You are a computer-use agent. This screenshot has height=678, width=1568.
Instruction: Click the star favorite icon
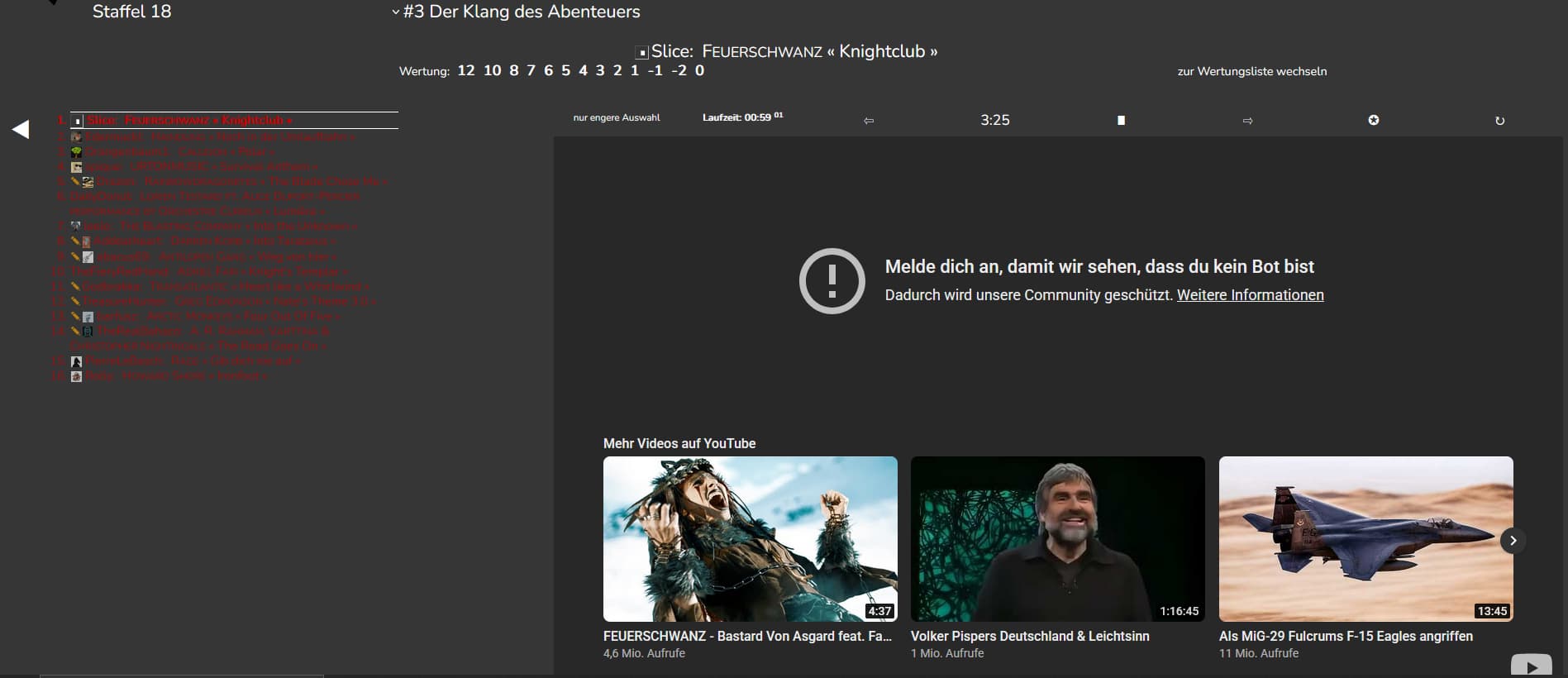1373,121
